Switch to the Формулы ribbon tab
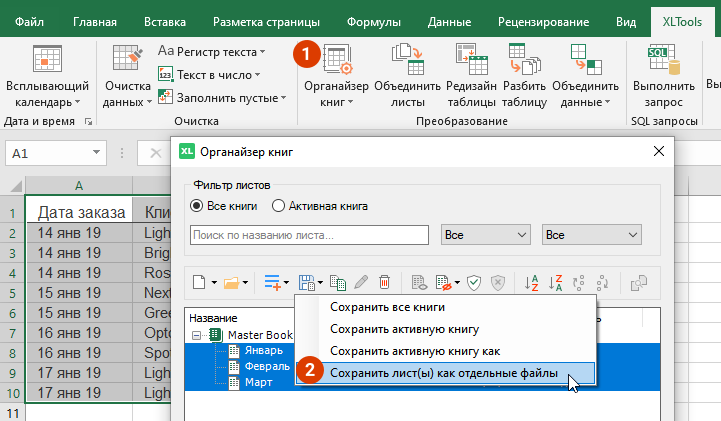Image resolution: width=721 pixels, height=421 pixels. 374,21
